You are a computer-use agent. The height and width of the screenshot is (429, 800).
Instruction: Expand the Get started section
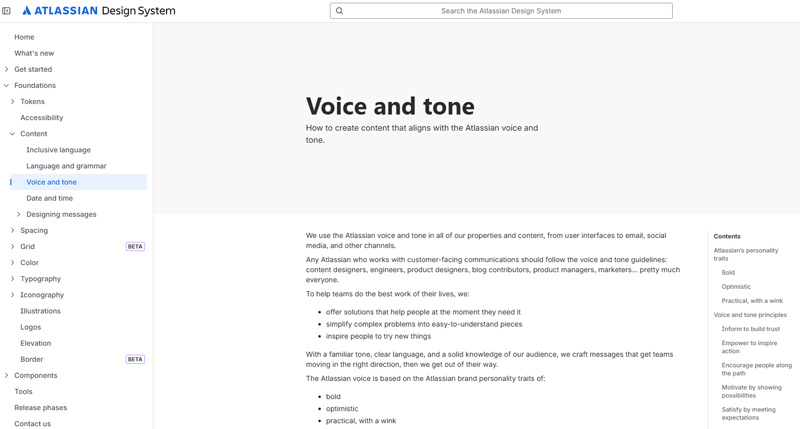tap(7, 70)
